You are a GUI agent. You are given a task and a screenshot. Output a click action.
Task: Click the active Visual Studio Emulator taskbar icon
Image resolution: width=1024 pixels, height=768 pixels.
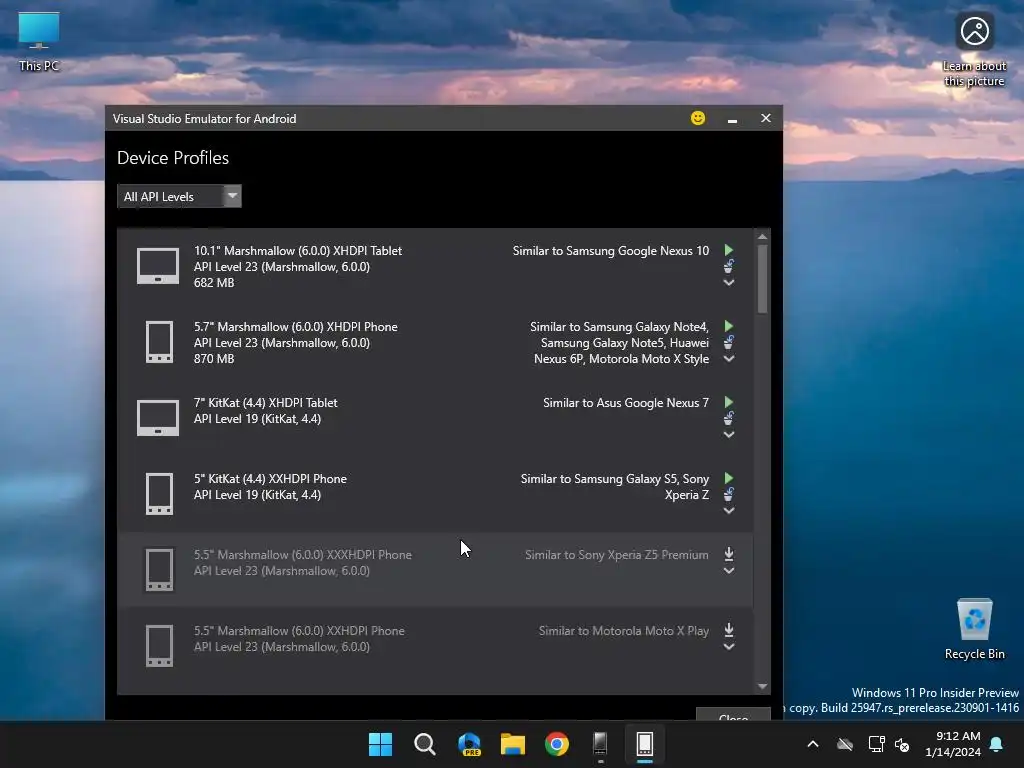pos(645,744)
